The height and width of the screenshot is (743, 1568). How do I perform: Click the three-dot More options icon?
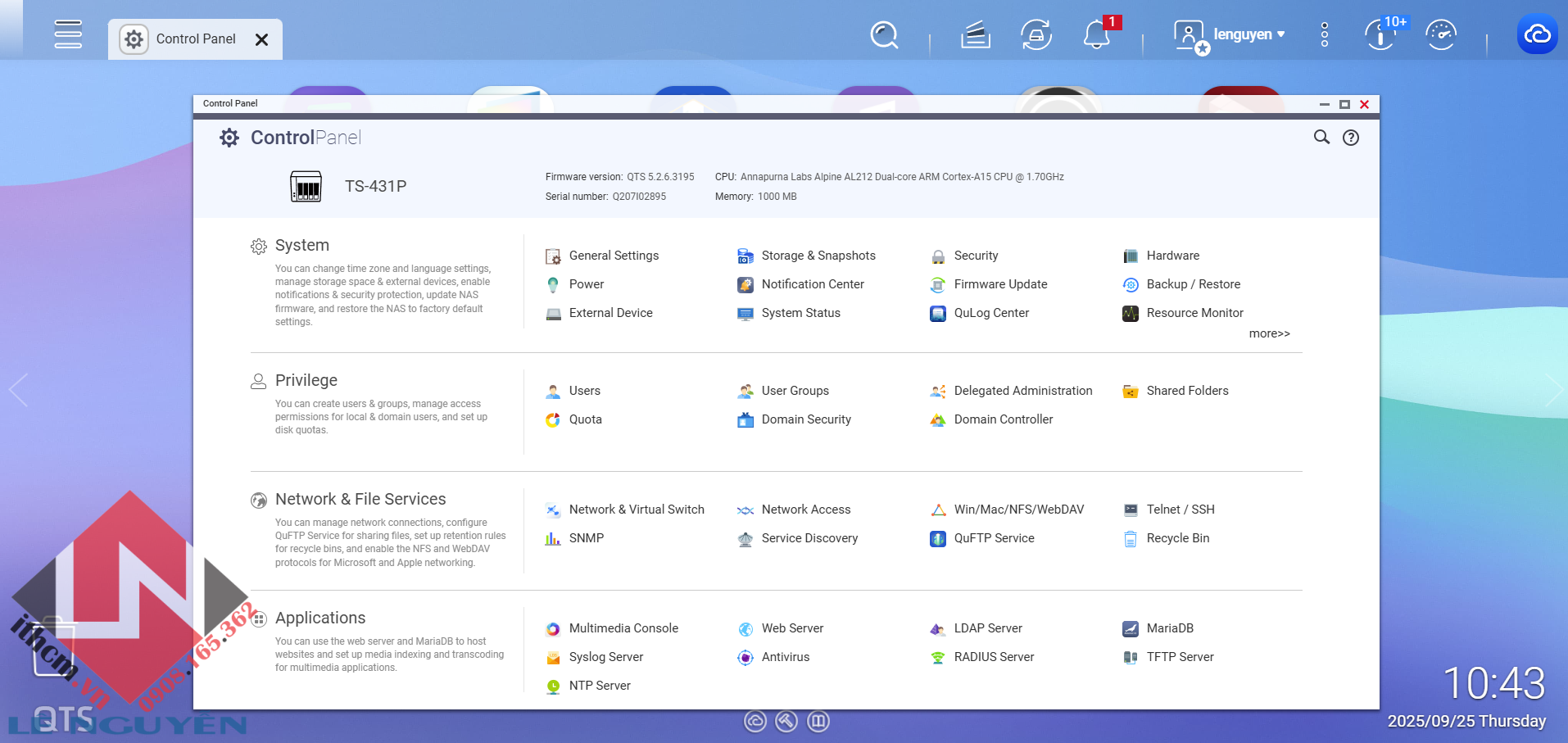[1325, 34]
